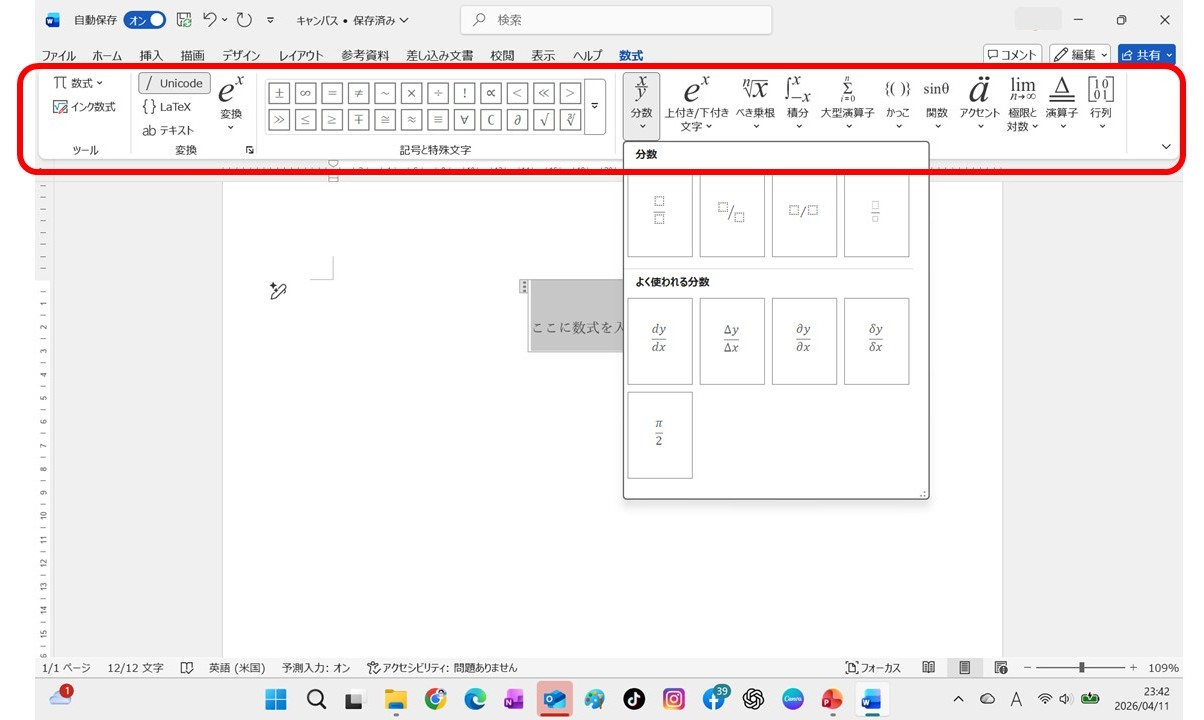
Task: Switch to the 校閲 review tab
Action: coord(502,56)
